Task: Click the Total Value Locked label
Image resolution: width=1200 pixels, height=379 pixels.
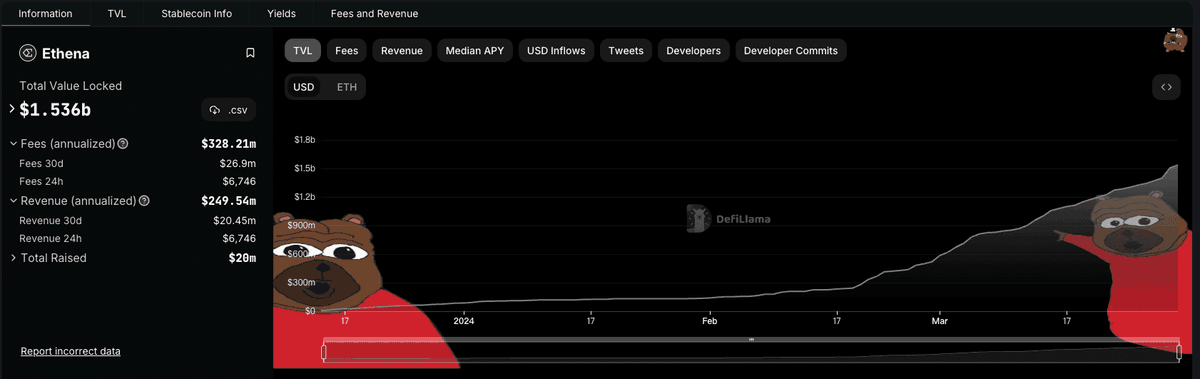Action: click(x=71, y=86)
